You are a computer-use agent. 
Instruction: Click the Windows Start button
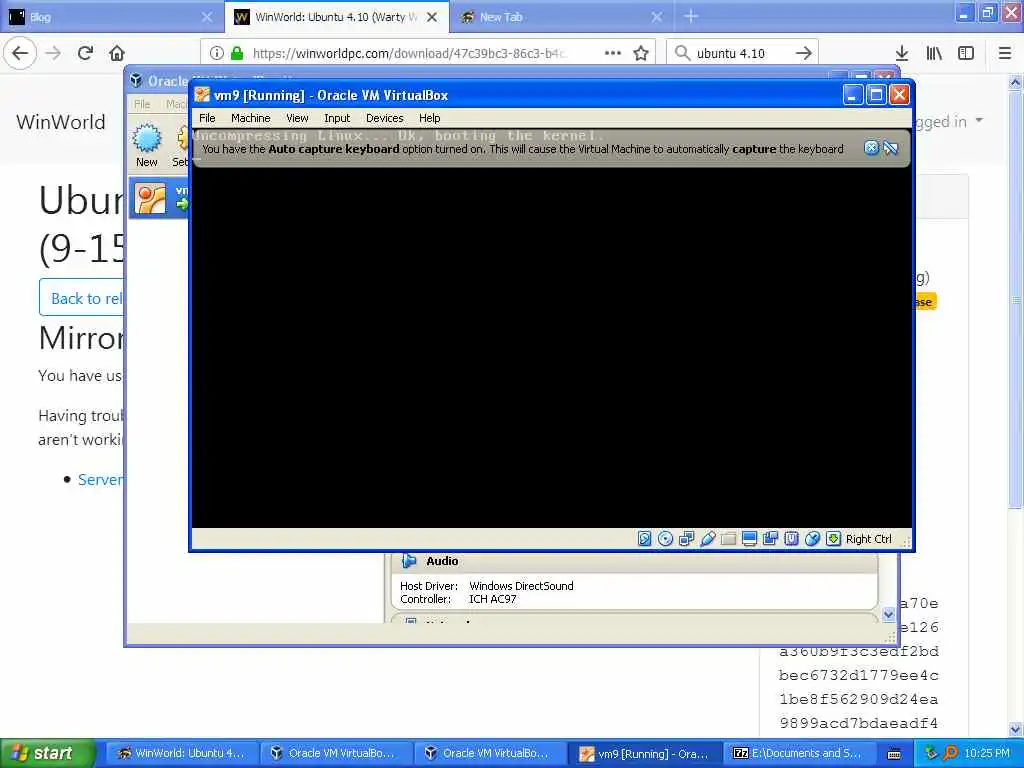pos(48,753)
